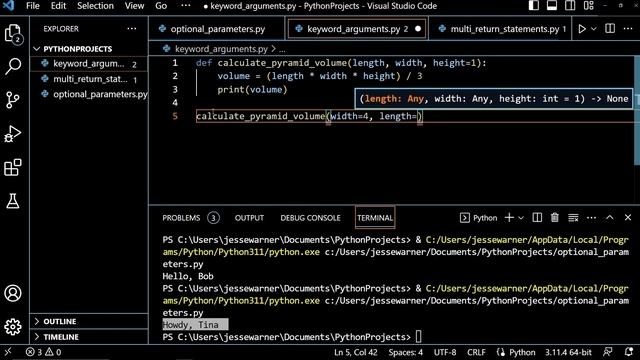Click the editor vertical scrollbar
The image size is (640, 360).
tap(637, 110)
